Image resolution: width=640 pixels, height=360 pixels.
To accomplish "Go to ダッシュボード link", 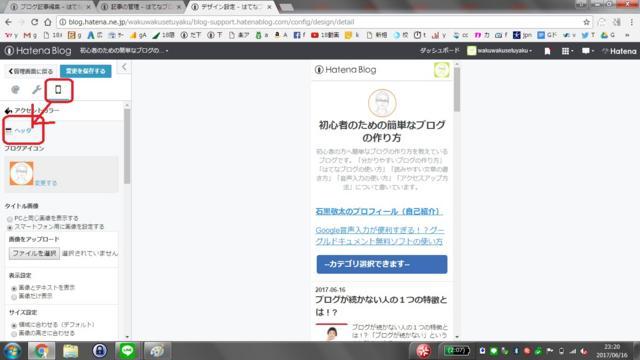I will pyautogui.click(x=440, y=51).
